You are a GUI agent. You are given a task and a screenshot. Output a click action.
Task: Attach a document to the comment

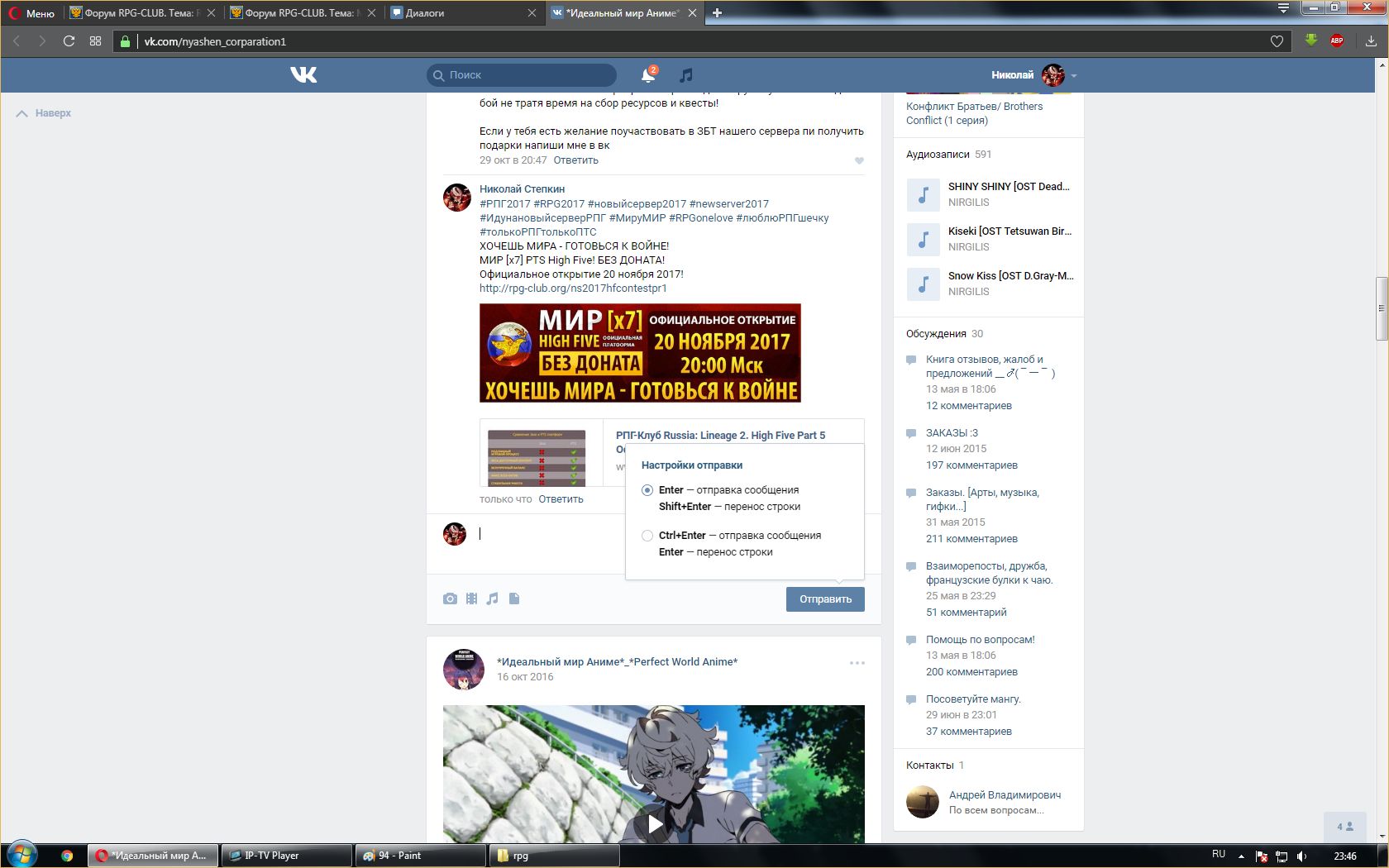tap(514, 599)
